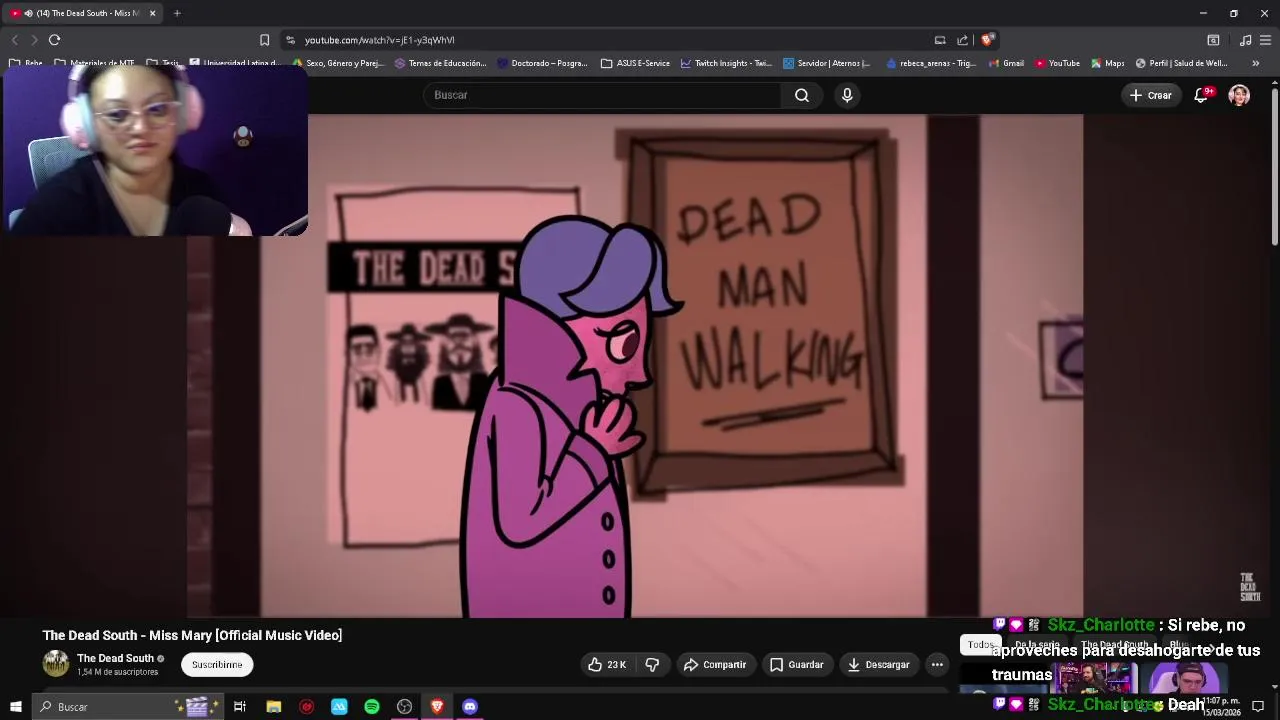The width and height of the screenshot is (1280, 720).
Task: Open the blue app icon in taskbar
Action: point(339,707)
